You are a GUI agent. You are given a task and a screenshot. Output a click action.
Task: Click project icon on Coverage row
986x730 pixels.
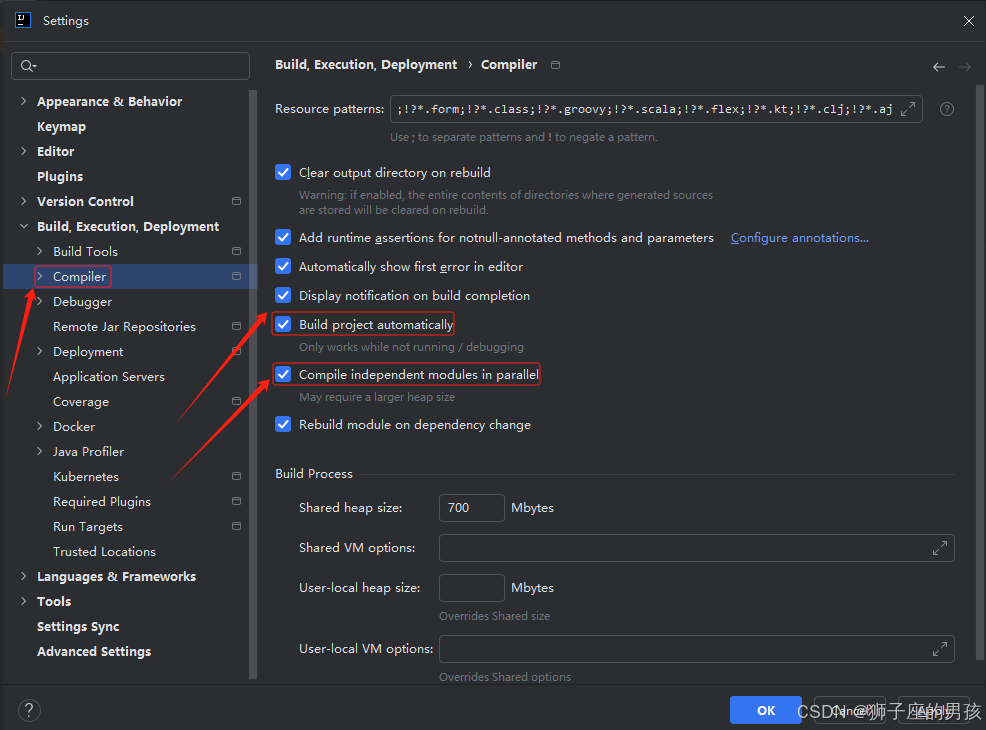pos(236,401)
